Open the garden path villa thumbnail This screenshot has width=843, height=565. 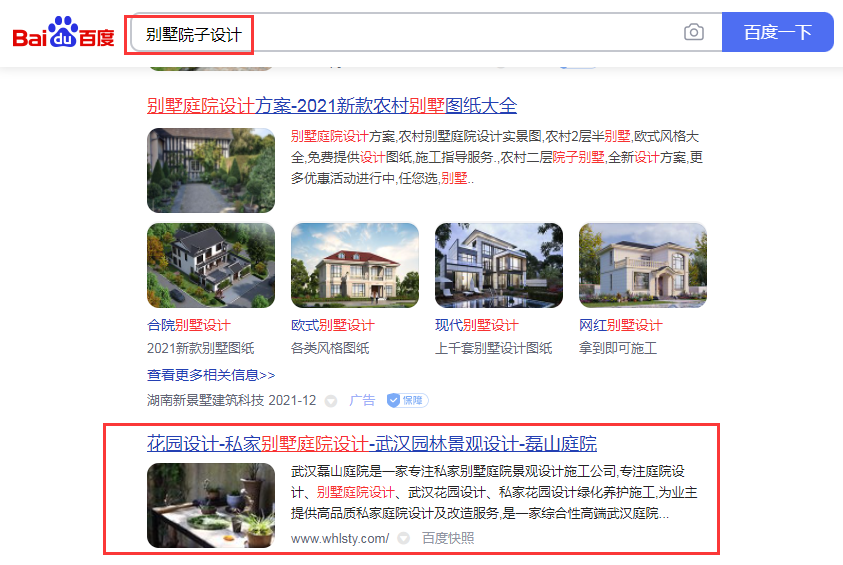tap(211, 170)
